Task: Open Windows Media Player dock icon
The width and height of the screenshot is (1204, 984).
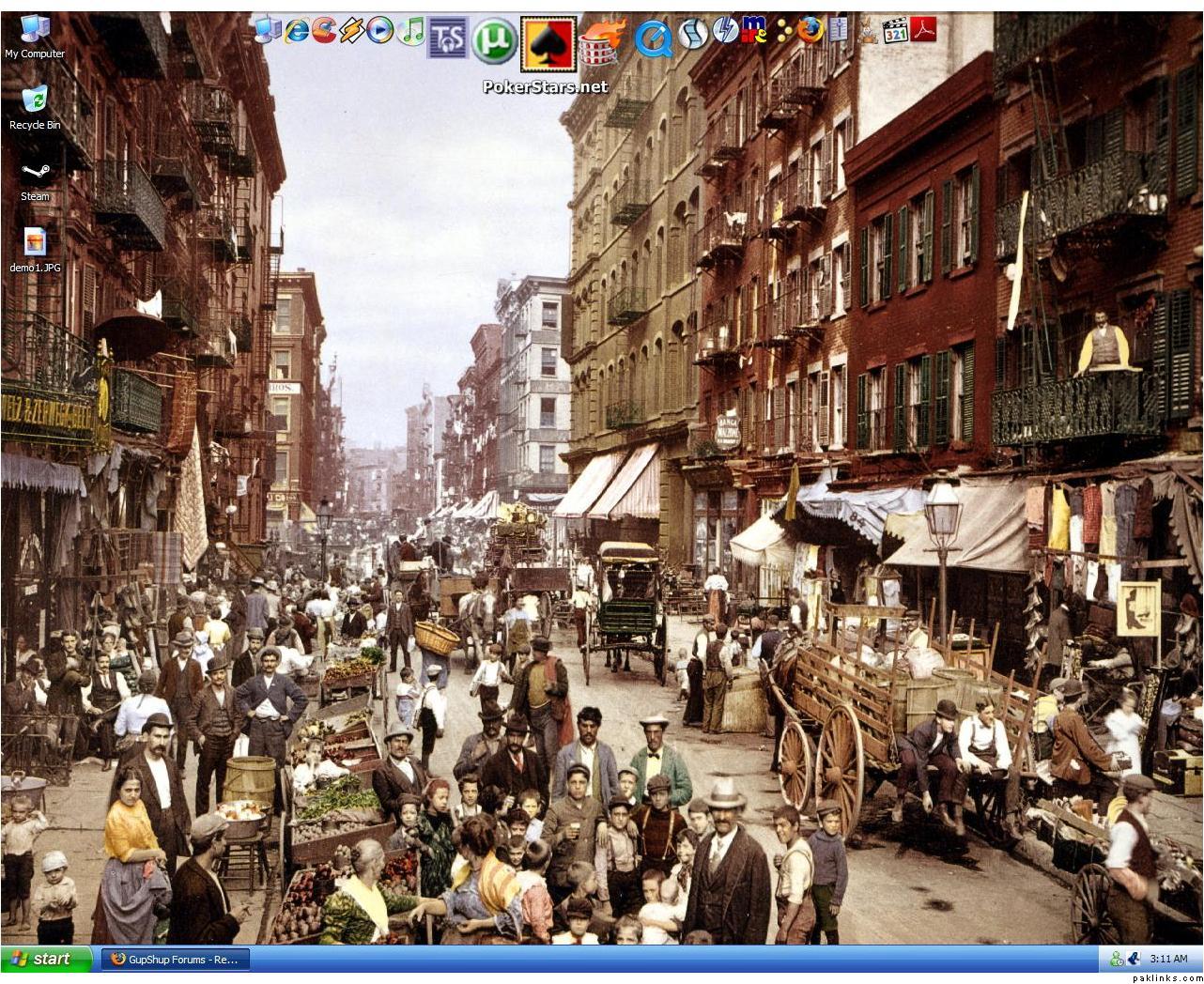Action: pos(380,31)
